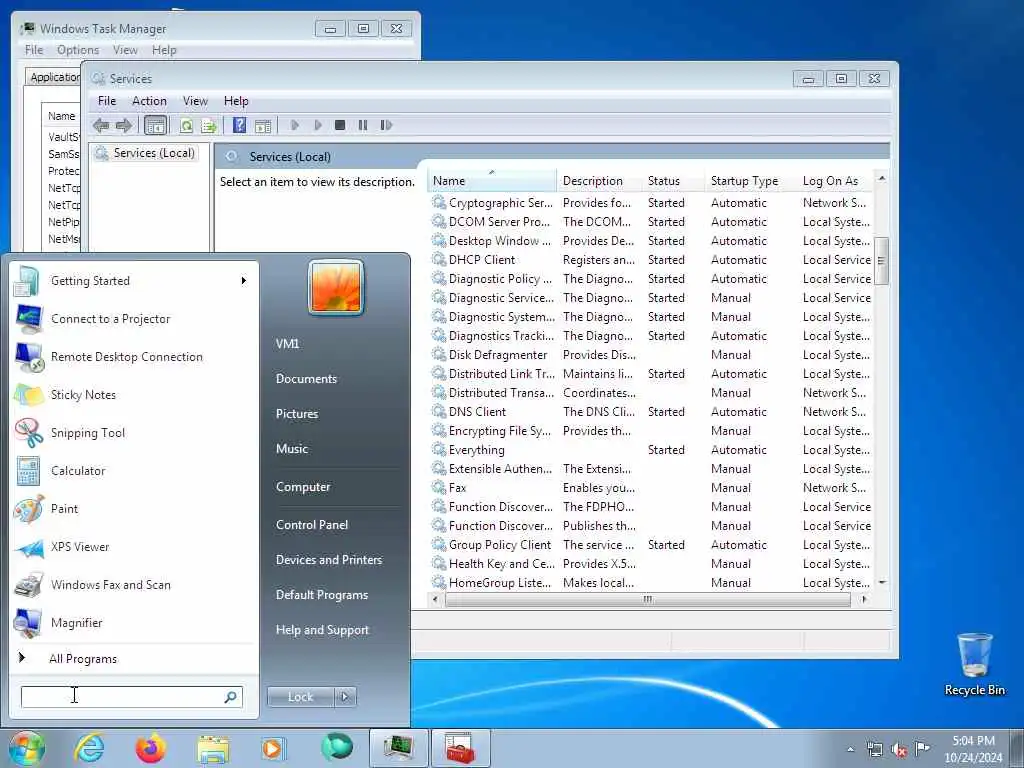Screen dimensions: 1024x768
Task: Open the Options menu in Task Manager
Action: [78, 50]
